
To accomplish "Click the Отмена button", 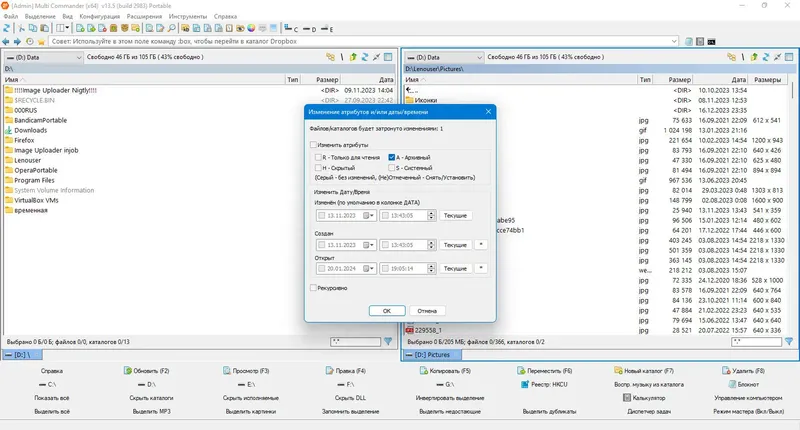I will [427, 311].
